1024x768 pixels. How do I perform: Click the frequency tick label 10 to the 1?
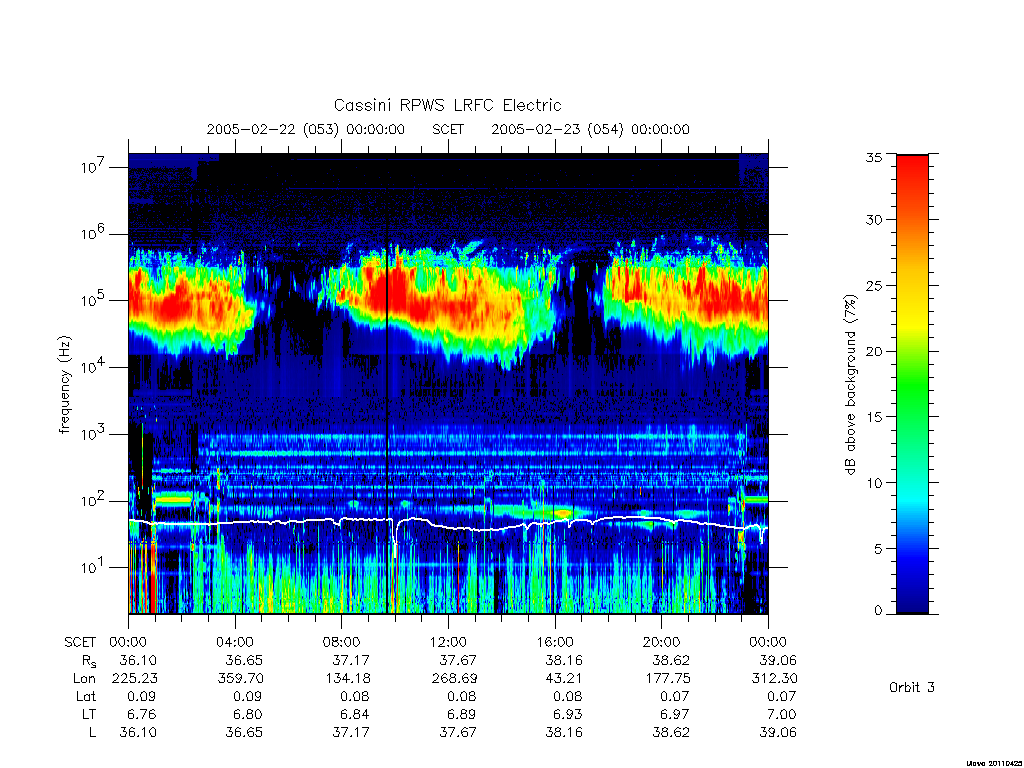tap(93, 567)
